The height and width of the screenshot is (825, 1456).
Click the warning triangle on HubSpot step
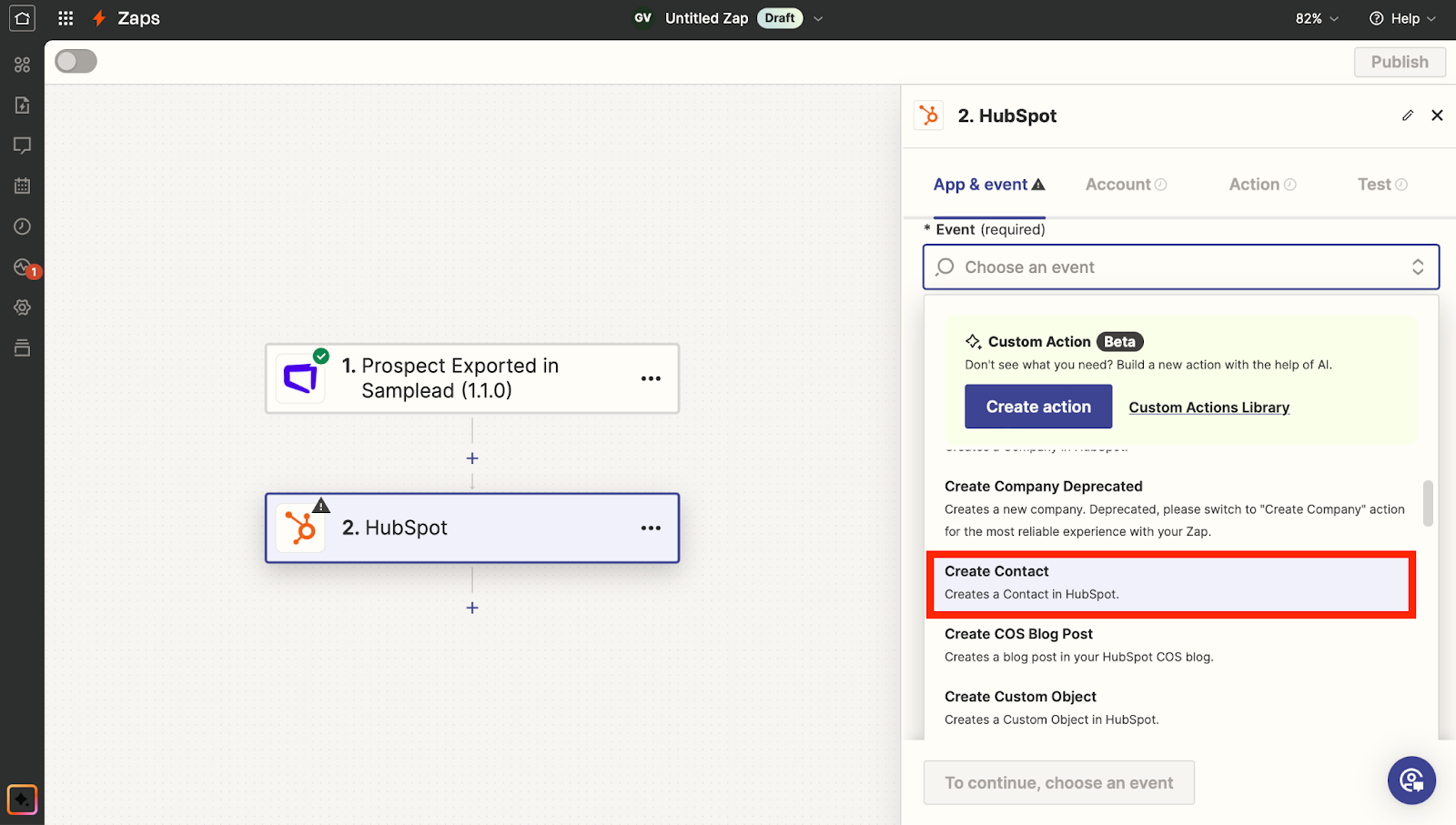coord(321,506)
